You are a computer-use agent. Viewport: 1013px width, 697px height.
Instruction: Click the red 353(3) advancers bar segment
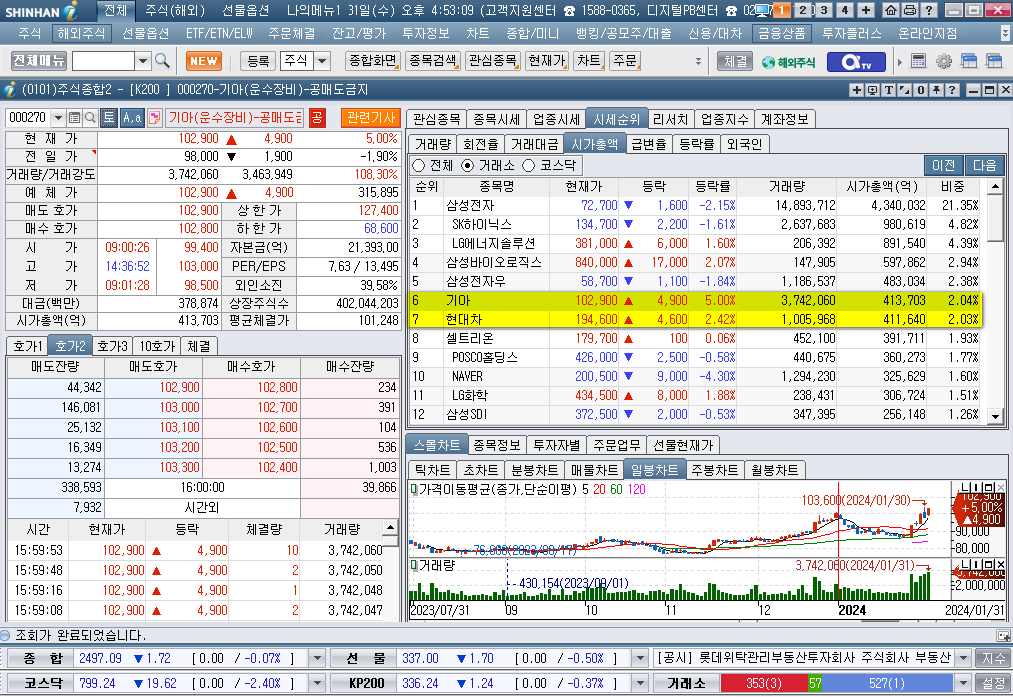click(x=764, y=683)
